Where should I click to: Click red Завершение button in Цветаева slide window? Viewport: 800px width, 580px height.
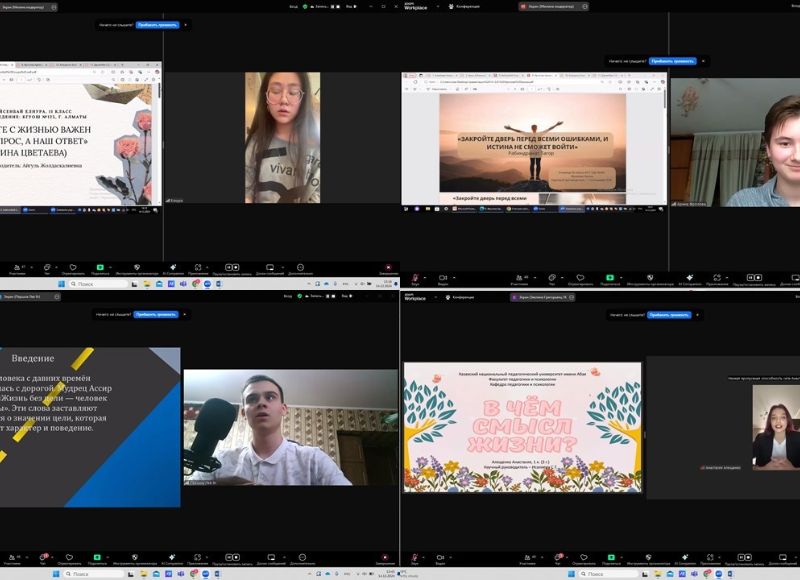point(388,268)
